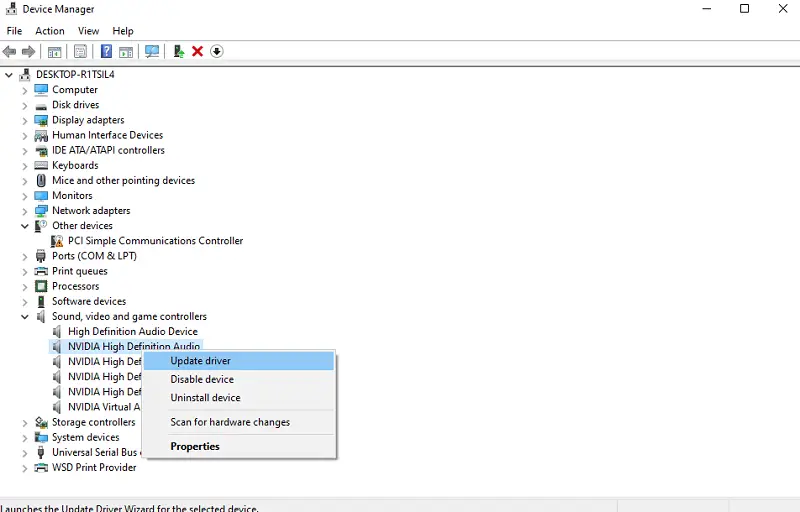This screenshot has width=800, height=512.
Task: Open the Action menu
Action: coord(49,31)
